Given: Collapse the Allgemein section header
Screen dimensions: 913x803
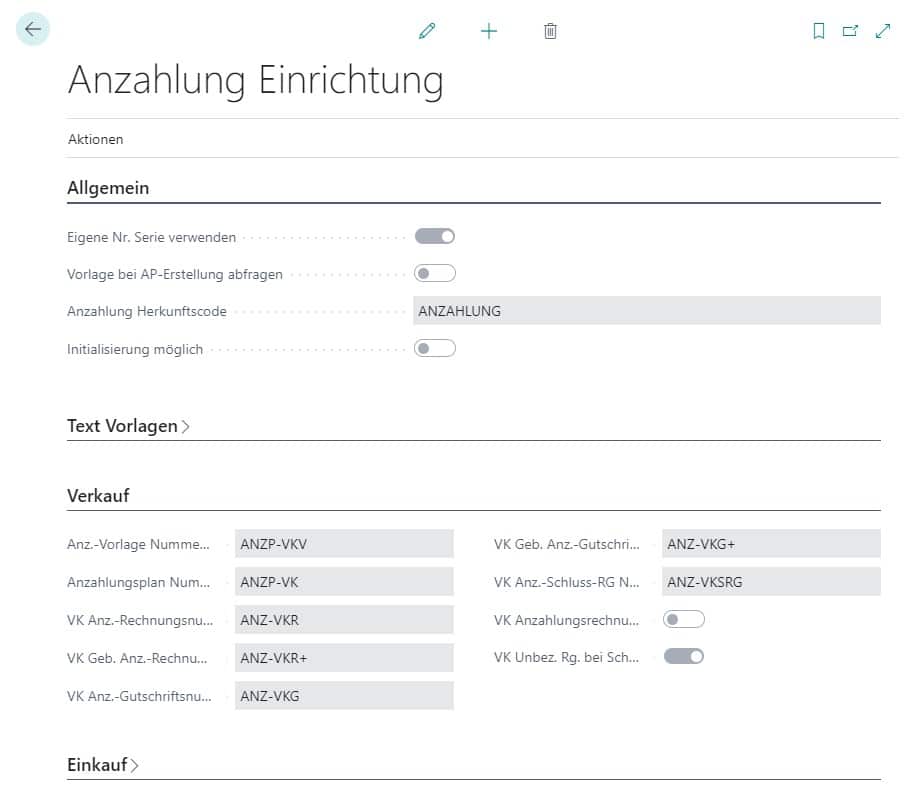Looking at the screenshot, I should [108, 188].
